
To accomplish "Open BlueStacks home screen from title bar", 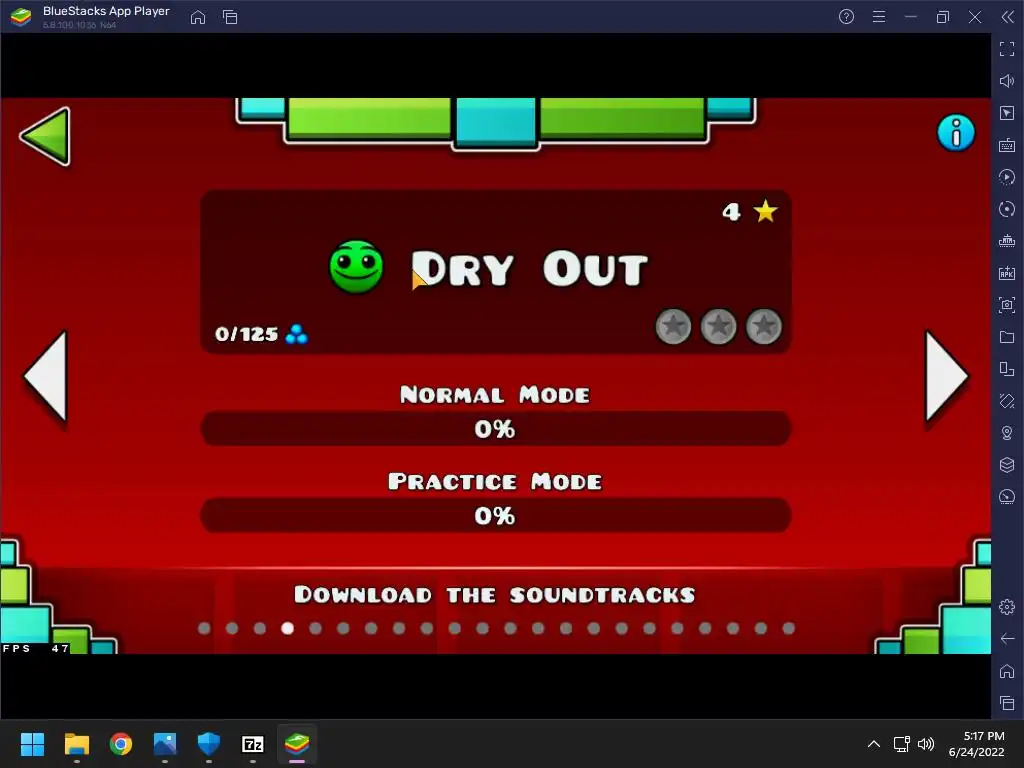I will (x=198, y=17).
